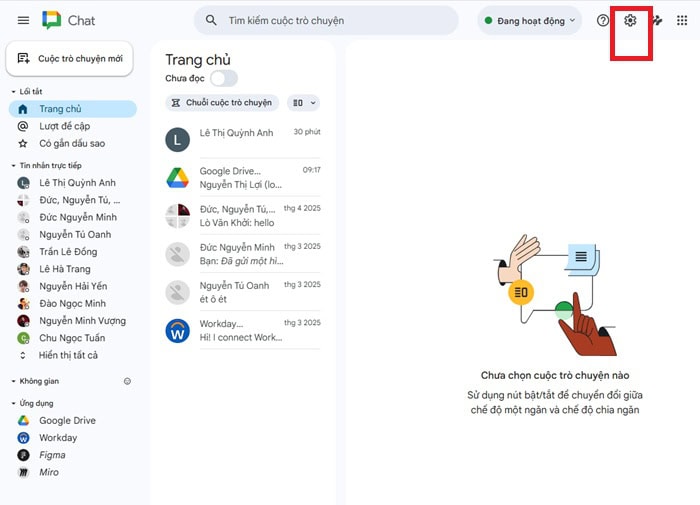Open the Google apps grid
The width and height of the screenshot is (700, 505).
(x=682, y=20)
